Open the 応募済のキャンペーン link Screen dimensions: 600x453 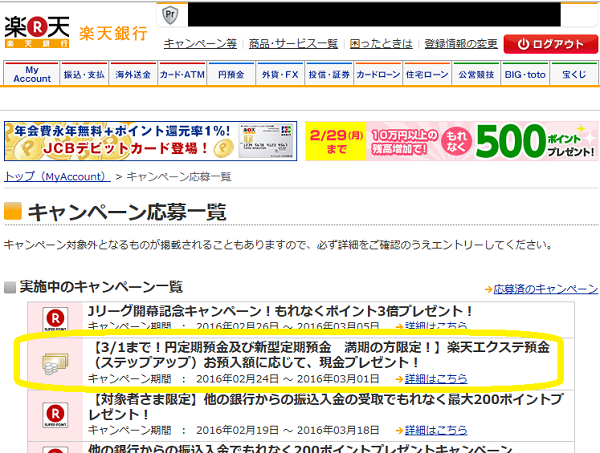[x=546, y=289]
